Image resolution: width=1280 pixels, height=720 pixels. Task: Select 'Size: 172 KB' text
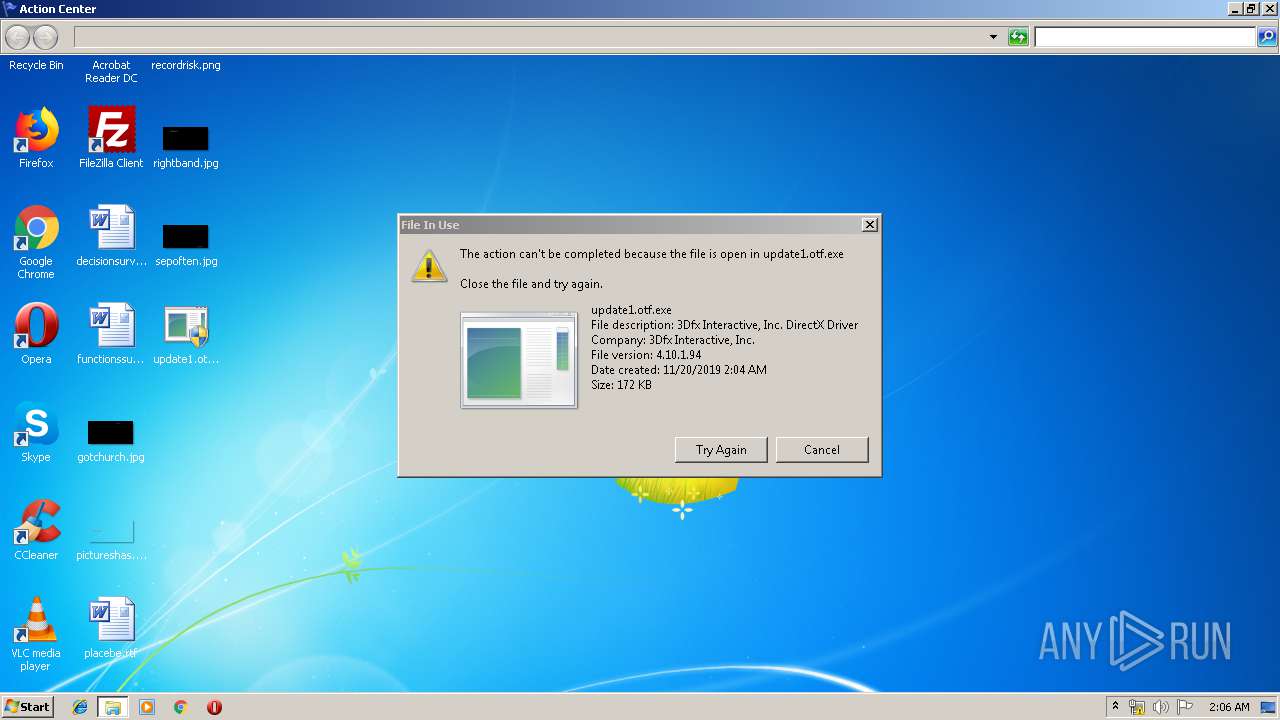(x=621, y=385)
